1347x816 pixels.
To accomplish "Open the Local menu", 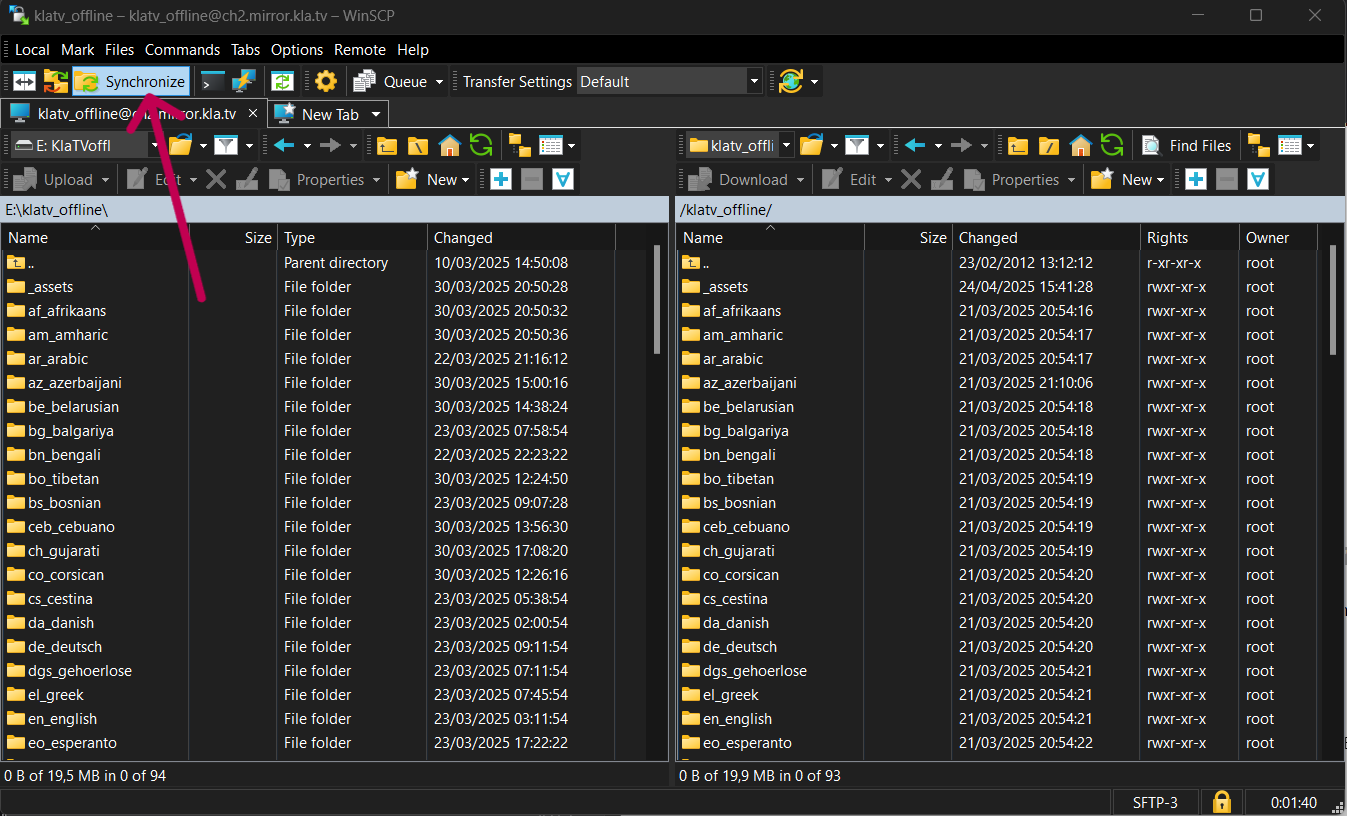I will coord(32,50).
